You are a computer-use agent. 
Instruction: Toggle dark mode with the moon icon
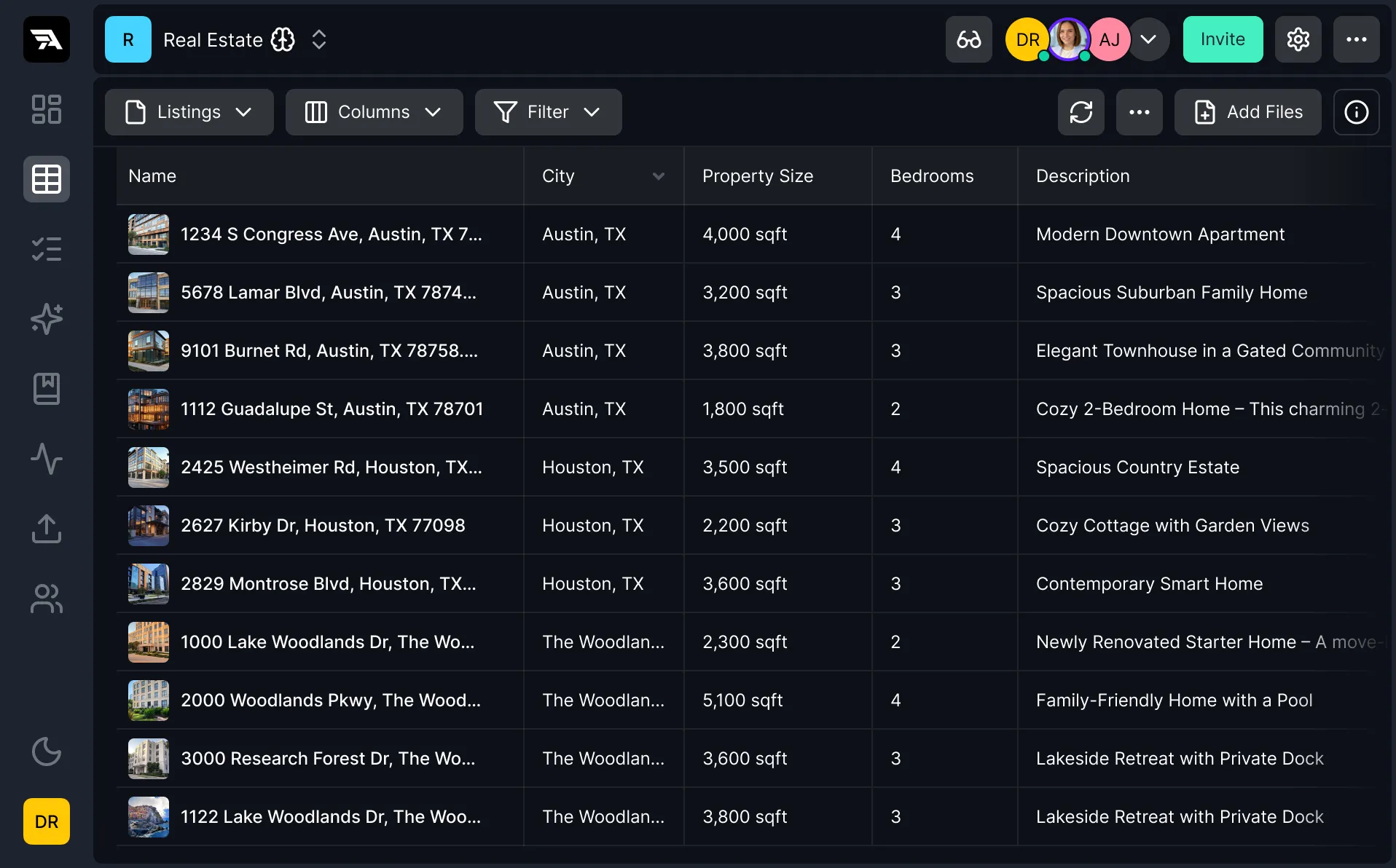pos(46,751)
